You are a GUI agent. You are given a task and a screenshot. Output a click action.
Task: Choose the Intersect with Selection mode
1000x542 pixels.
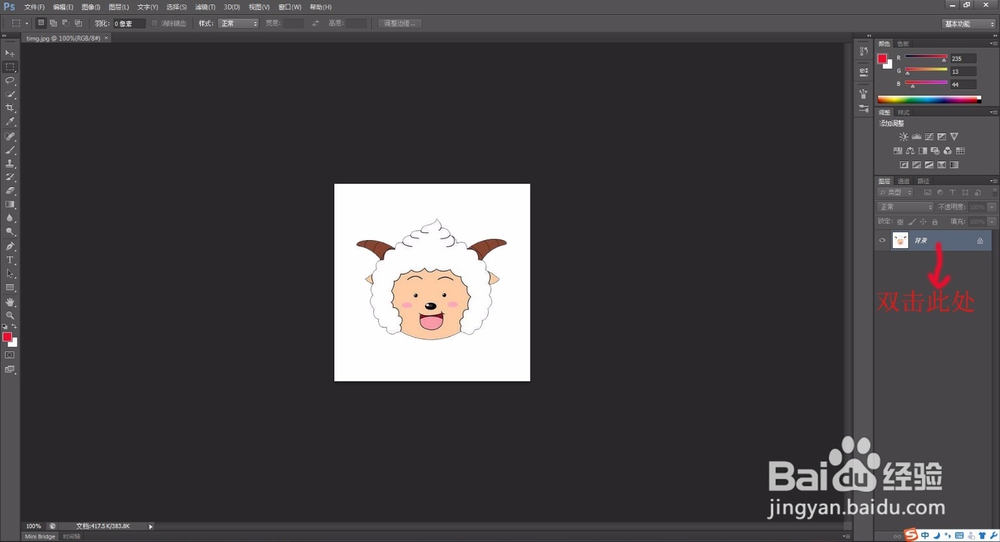[x=78, y=23]
